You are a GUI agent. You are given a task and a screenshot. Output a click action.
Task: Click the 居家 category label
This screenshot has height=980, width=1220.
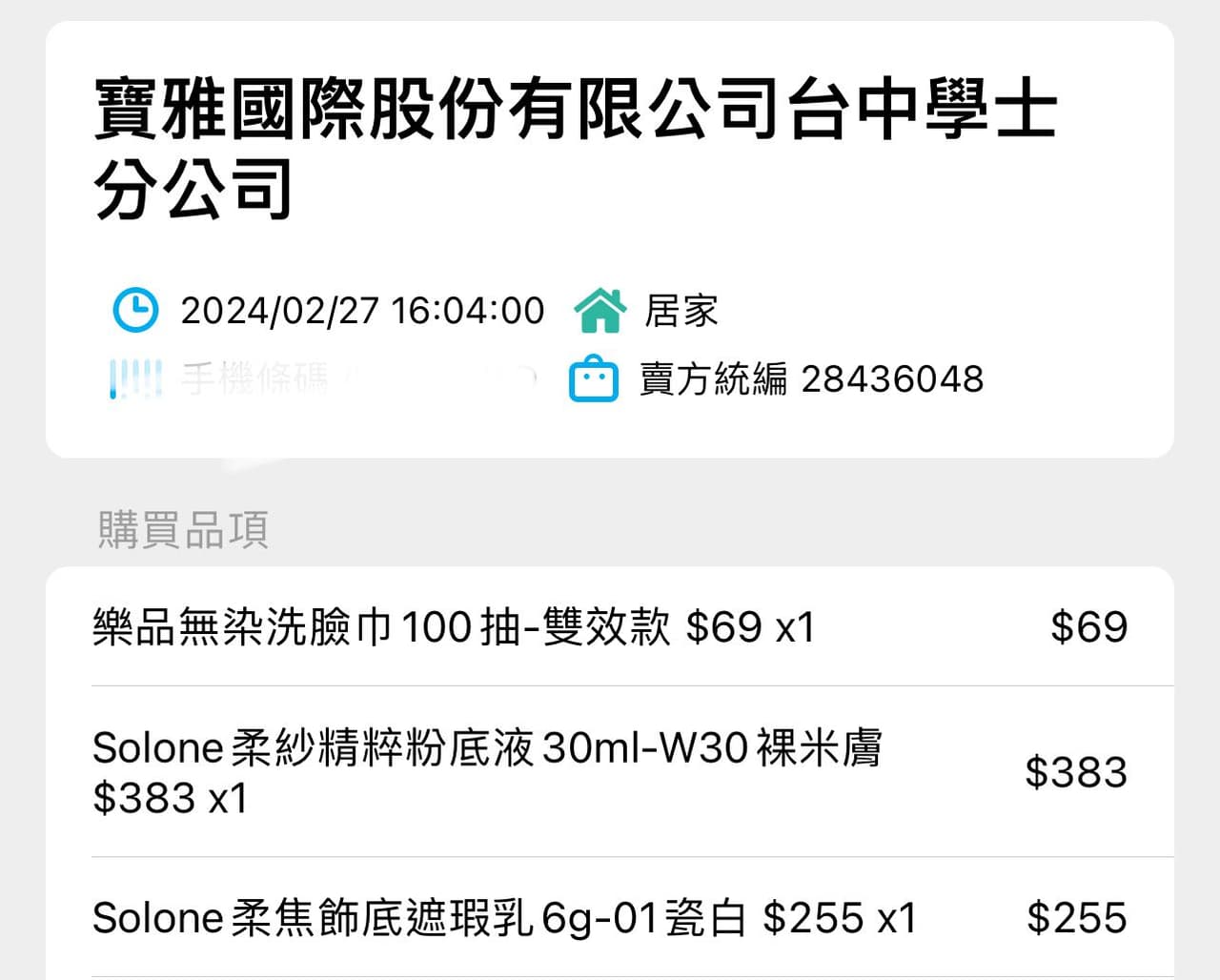(681, 310)
